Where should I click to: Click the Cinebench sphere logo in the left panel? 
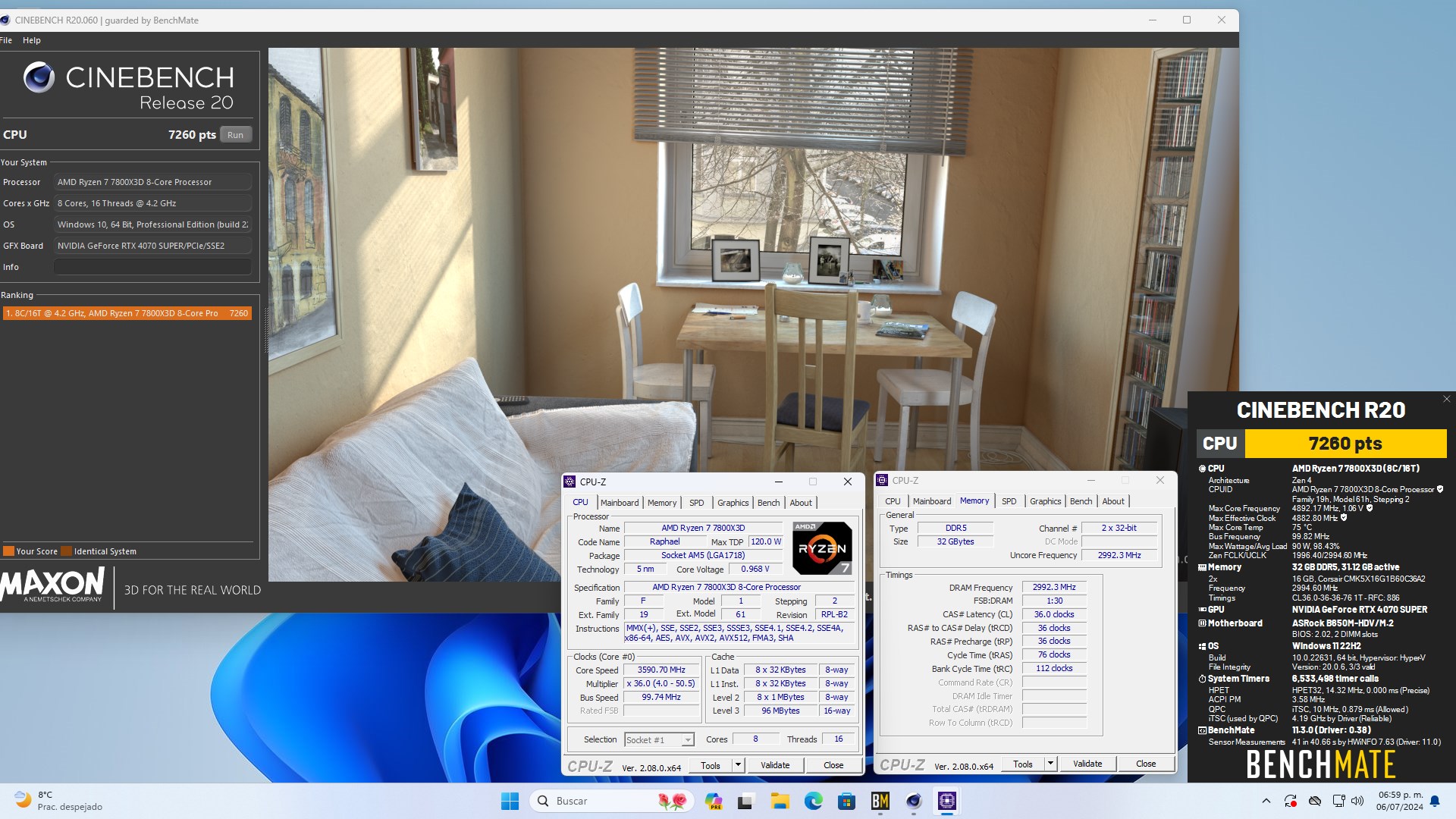[39, 77]
